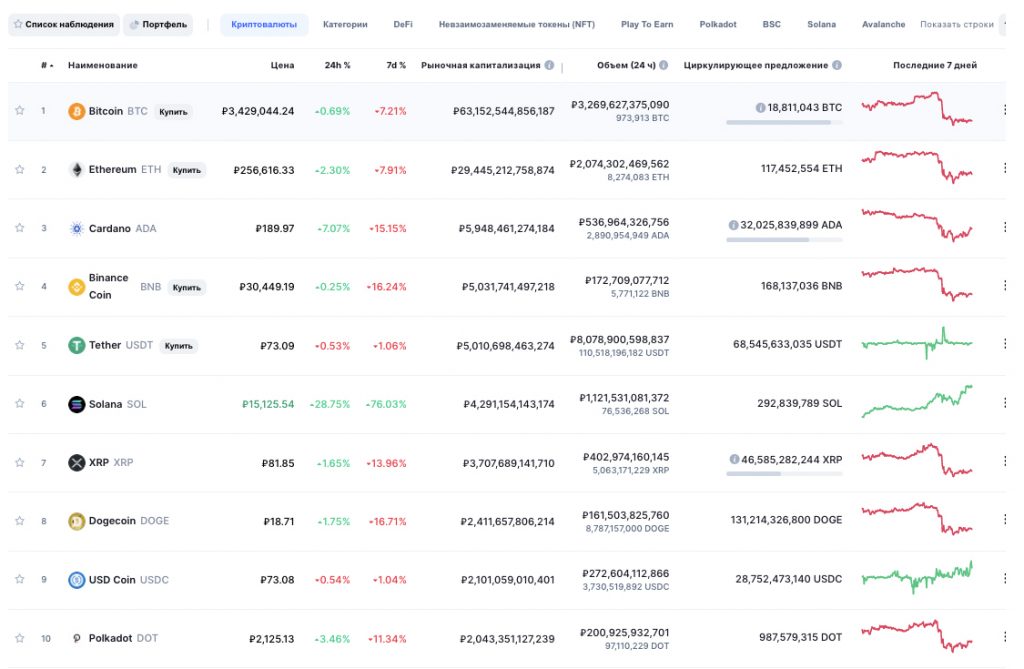Star Ethereum to add to watchlist
The width and height of the screenshot is (1024, 669).
(x=20, y=169)
